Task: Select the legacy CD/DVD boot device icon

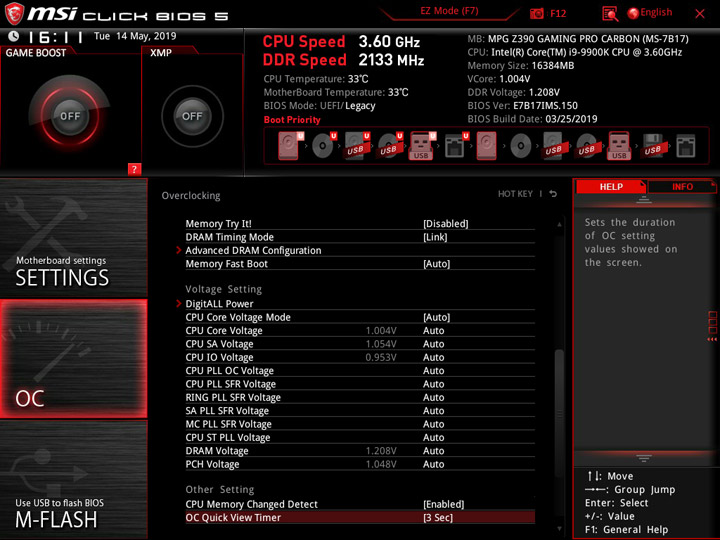Action: tap(521, 146)
